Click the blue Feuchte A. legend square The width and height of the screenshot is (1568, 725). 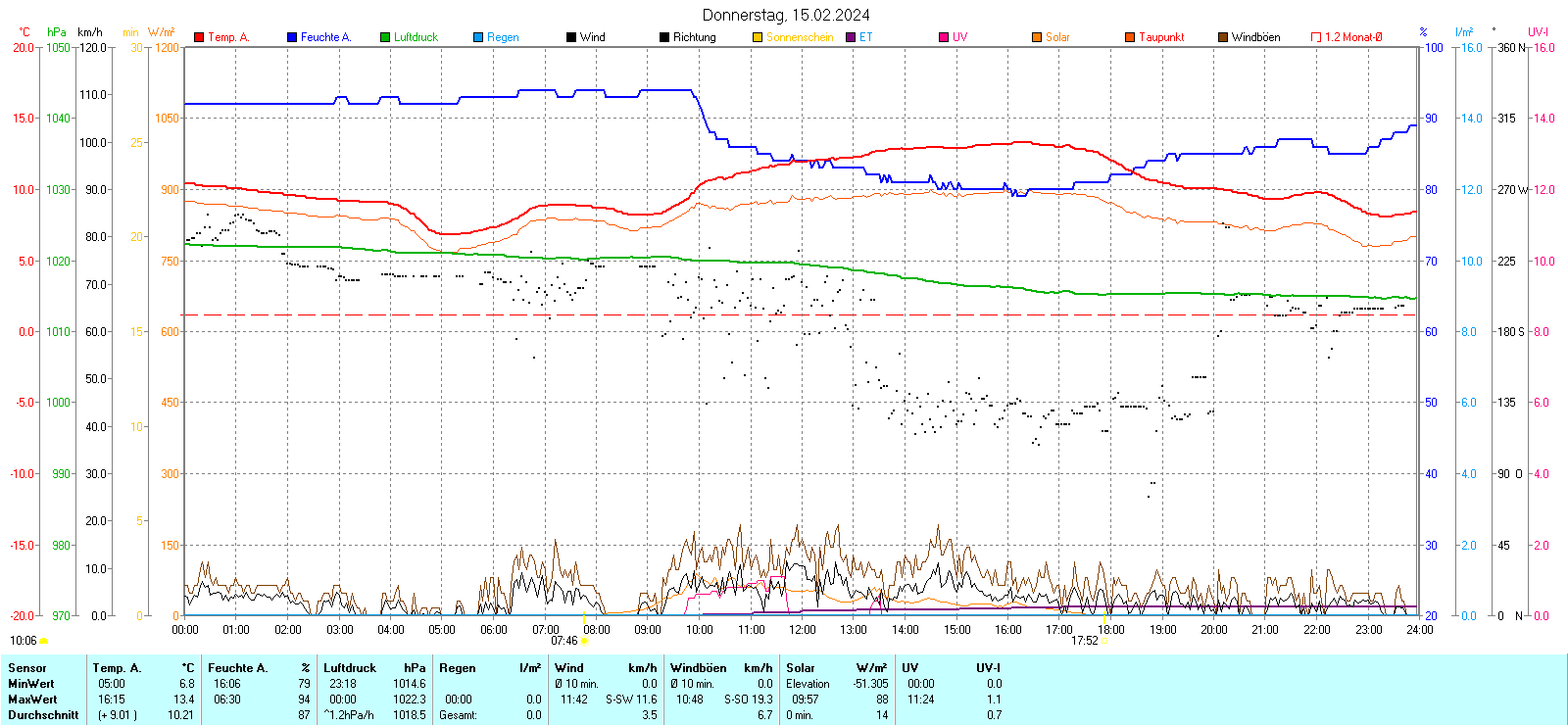point(292,37)
